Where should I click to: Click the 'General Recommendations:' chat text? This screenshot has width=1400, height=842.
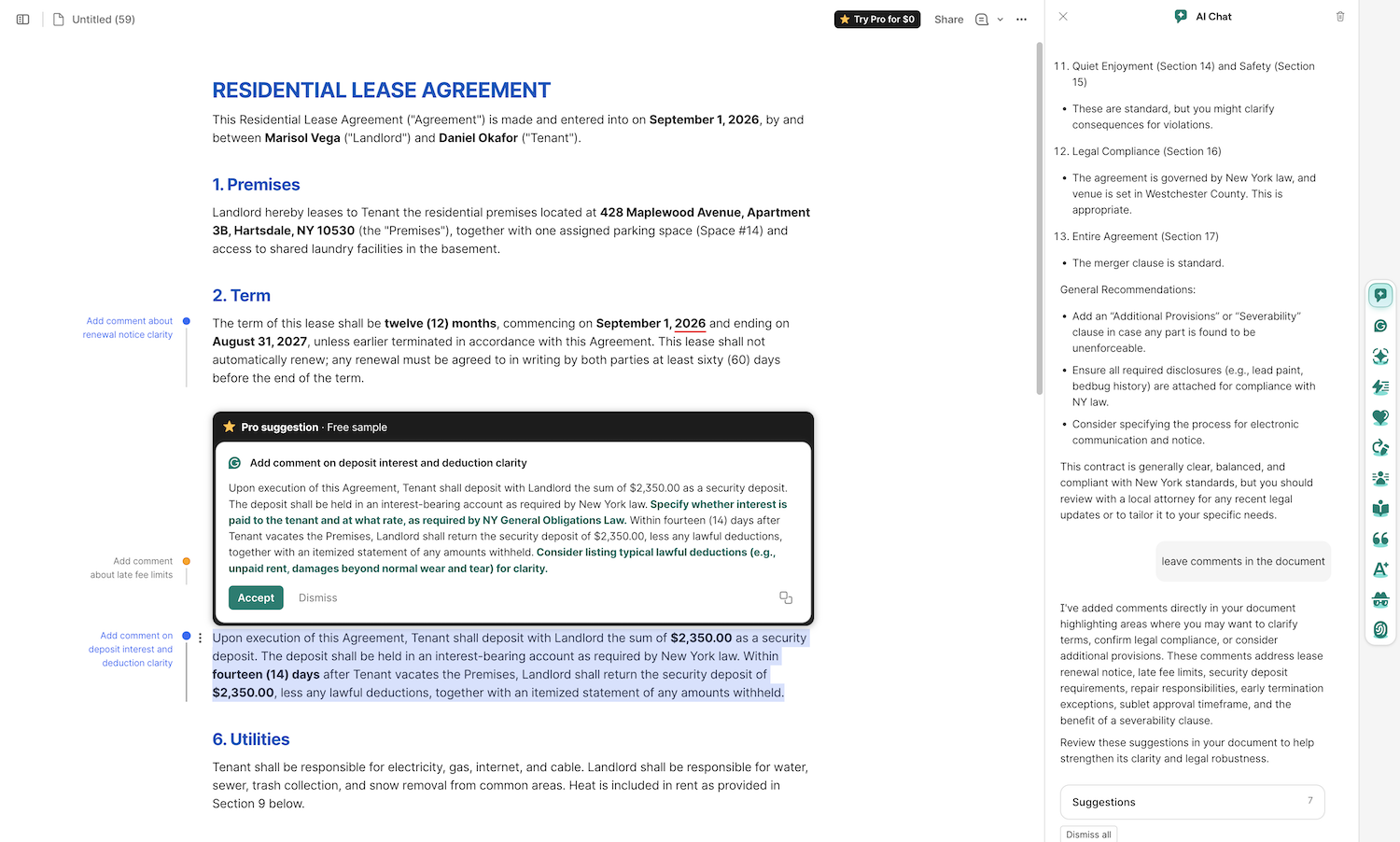(1127, 289)
